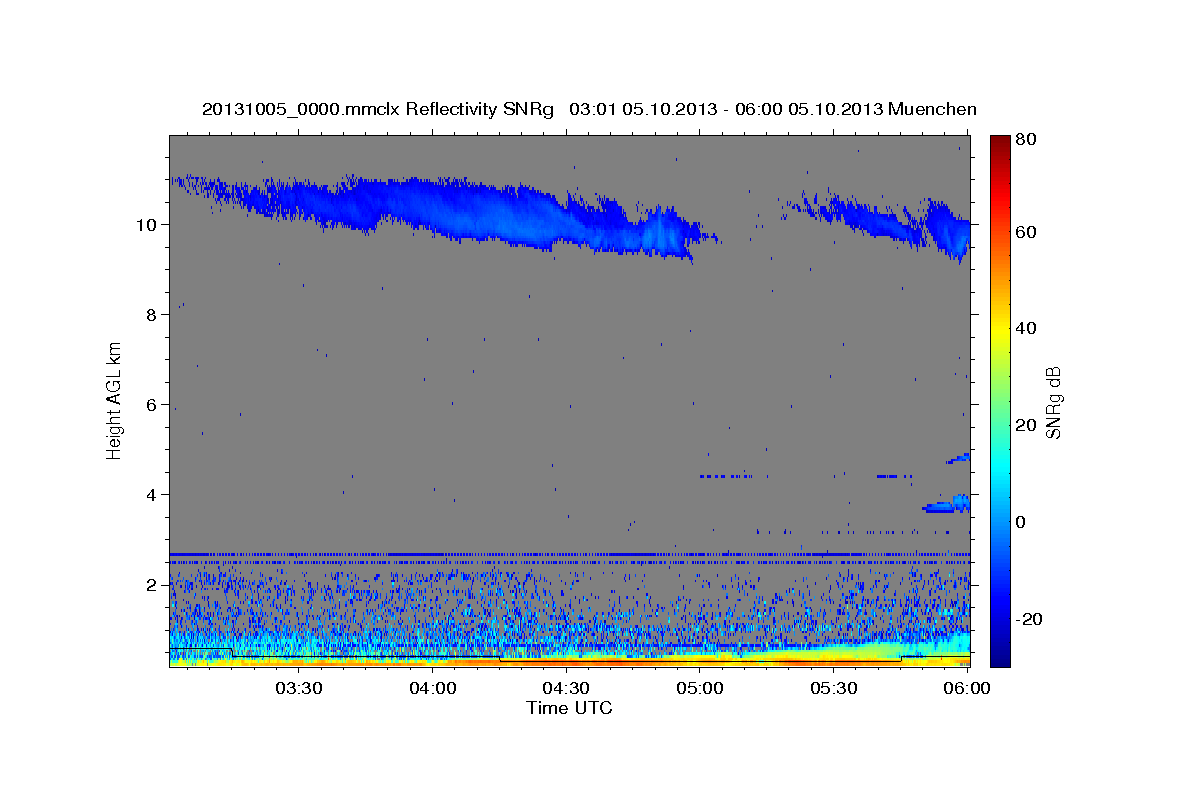Click the dark red top of colorbar
The height and width of the screenshot is (800, 1200).
tap(1002, 143)
